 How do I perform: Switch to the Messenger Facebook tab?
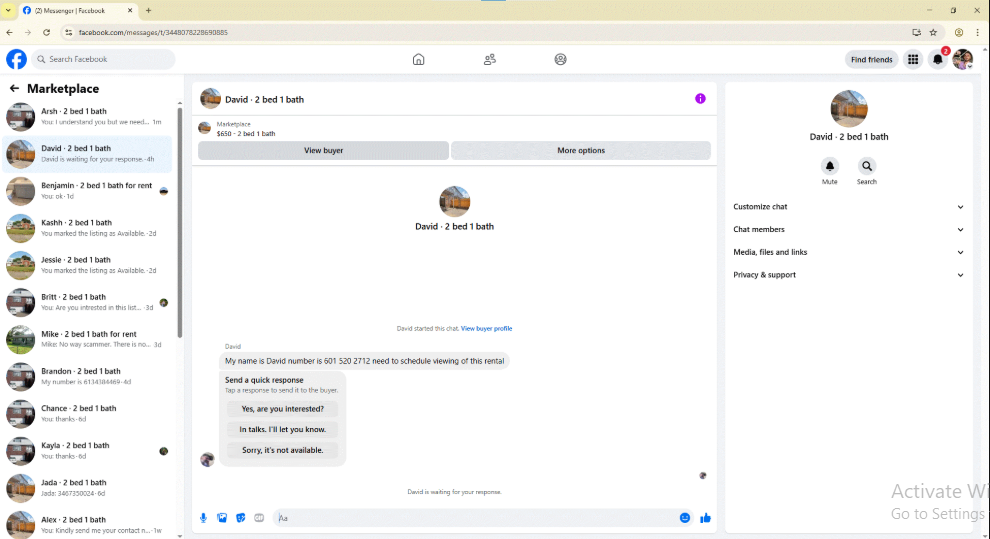pos(76,11)
